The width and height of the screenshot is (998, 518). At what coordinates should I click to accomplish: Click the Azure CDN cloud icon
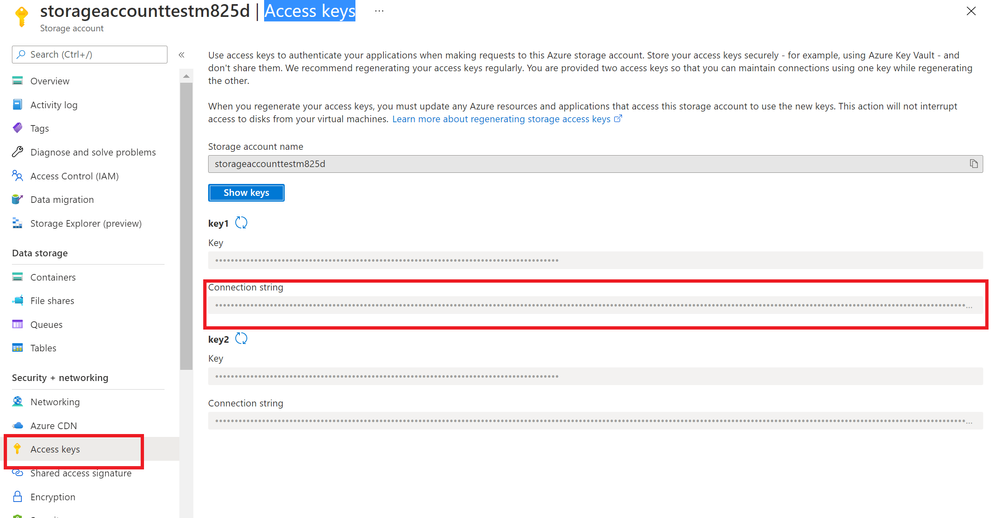point(18,425)
